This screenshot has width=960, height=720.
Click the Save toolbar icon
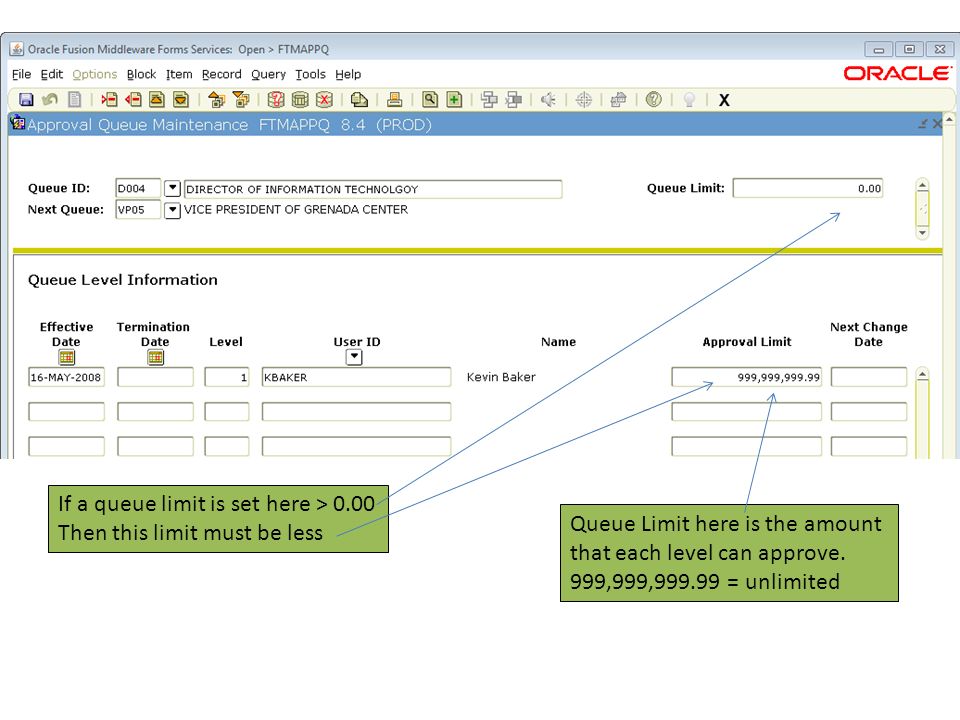coord(26,99)
